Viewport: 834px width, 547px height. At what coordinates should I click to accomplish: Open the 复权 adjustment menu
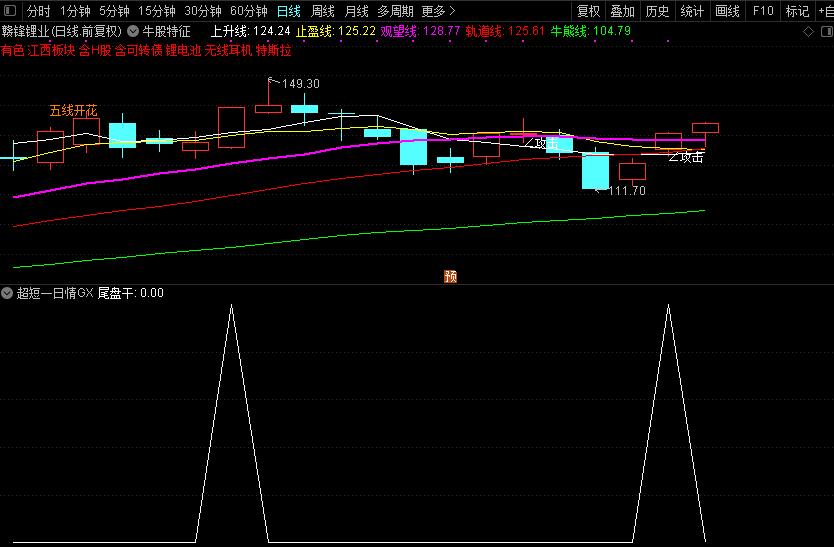click(588, 11)
